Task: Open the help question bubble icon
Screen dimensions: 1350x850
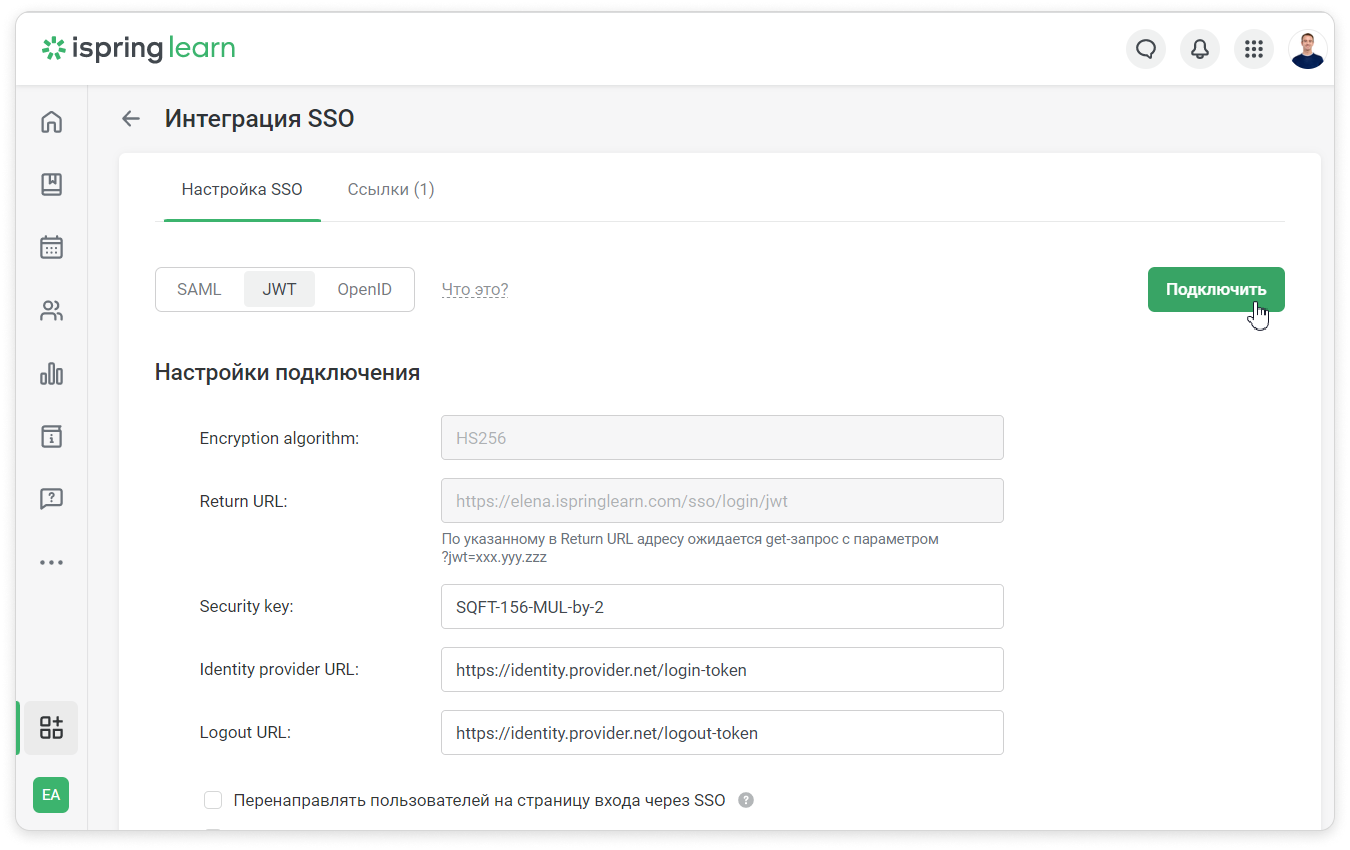Action: pyautogui.click(x=51, y=499)
